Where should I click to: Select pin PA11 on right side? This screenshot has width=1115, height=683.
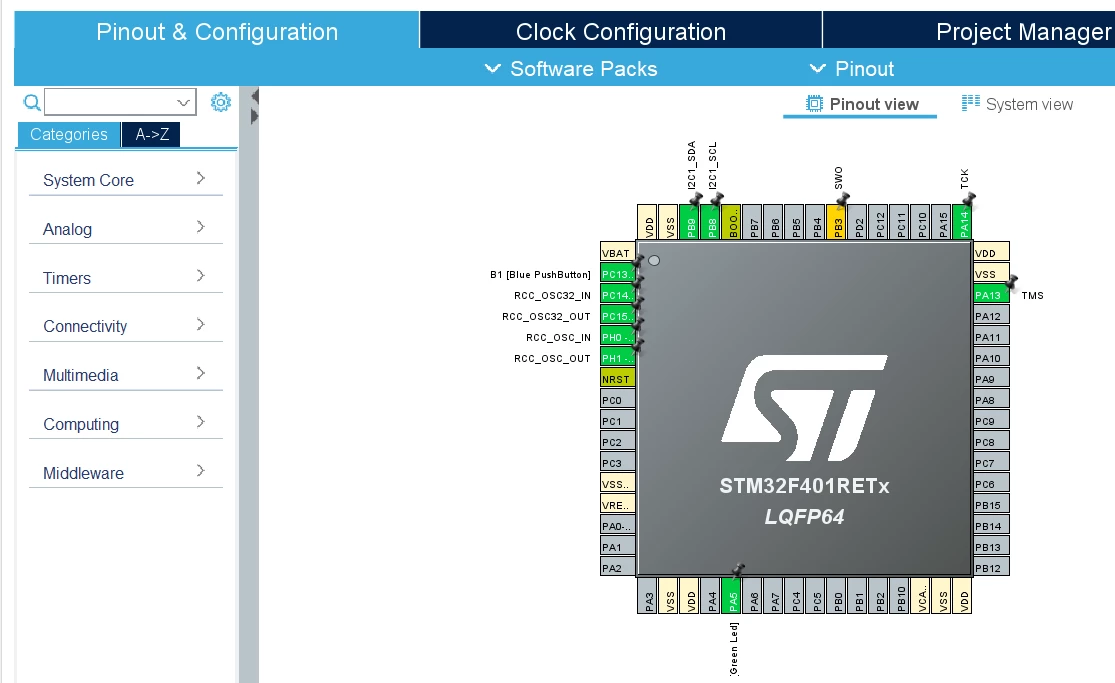pos(991,337)
